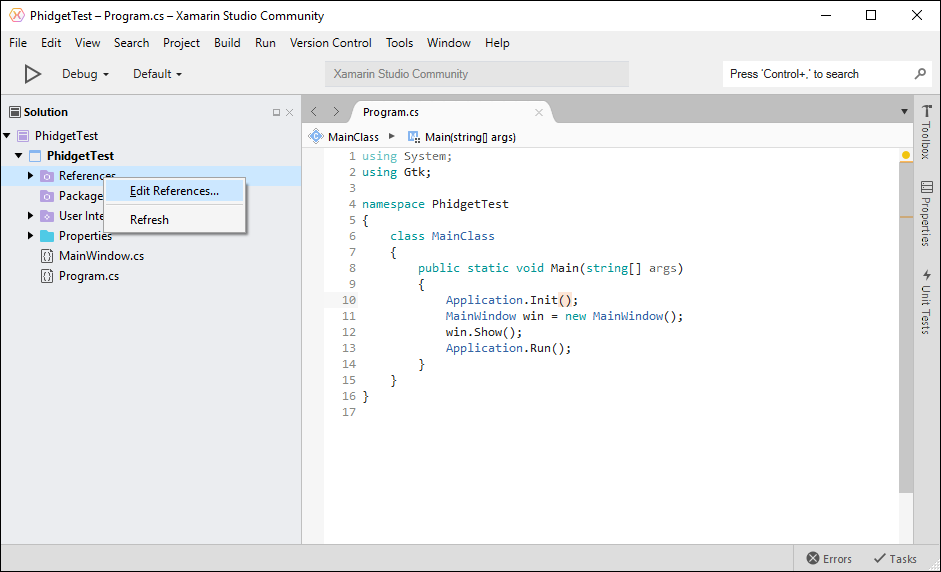Image resolution: width=941 pixels, height=572 pixels.
Task: Open the Toolbox side panel
Action: (927, 132)
